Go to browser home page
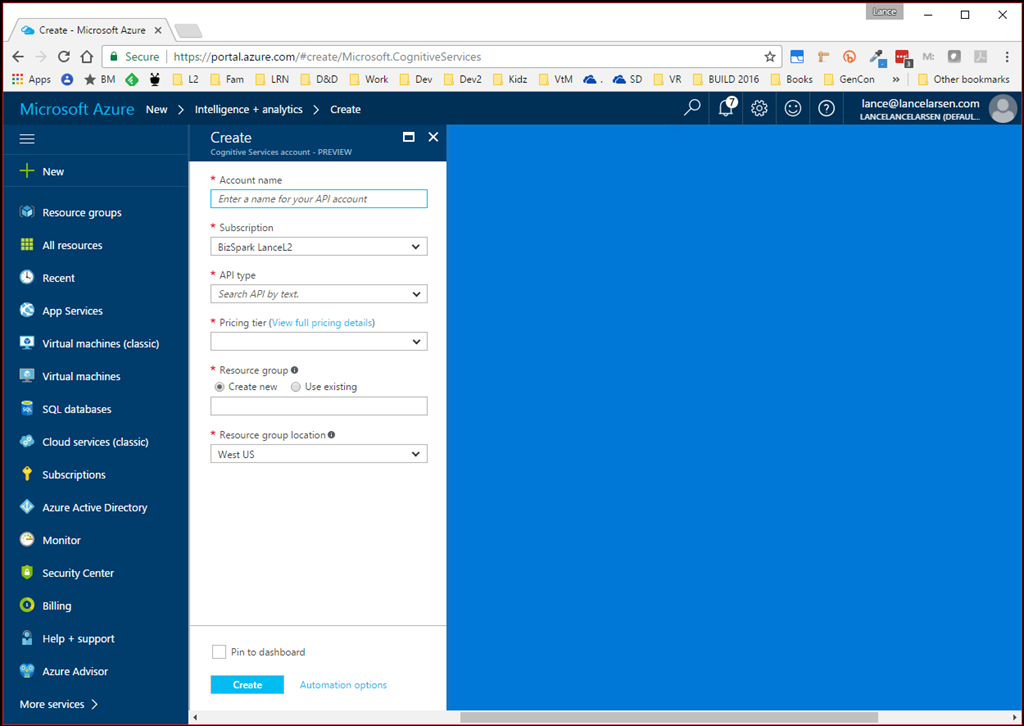The width and height of the screenshot is (1024, 726). [x=86, y=57]
